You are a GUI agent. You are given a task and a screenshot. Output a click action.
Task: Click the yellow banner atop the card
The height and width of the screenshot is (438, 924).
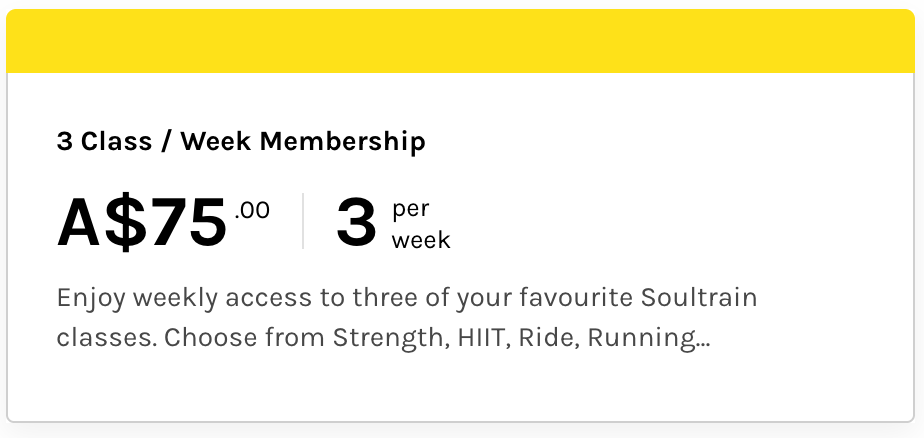(x=461, y=42)
